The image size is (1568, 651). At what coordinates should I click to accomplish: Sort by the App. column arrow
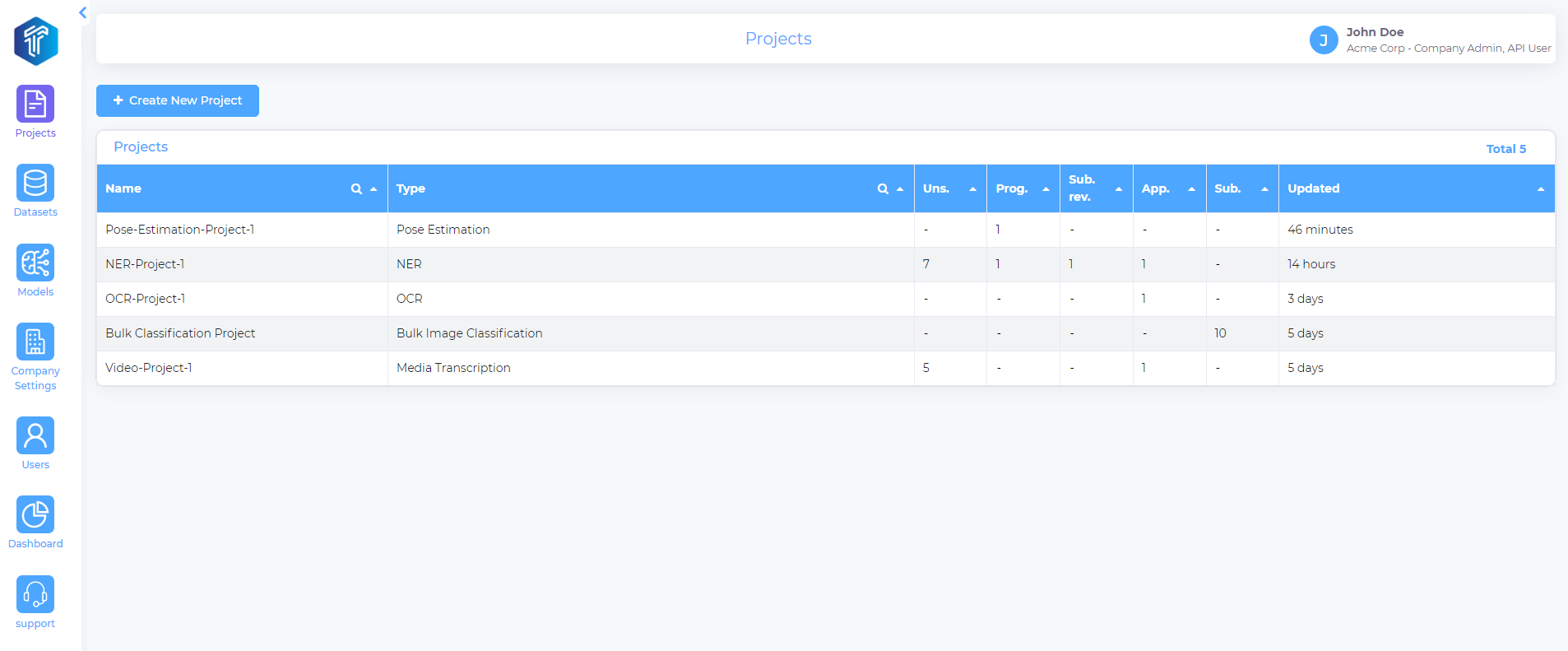1192,188
